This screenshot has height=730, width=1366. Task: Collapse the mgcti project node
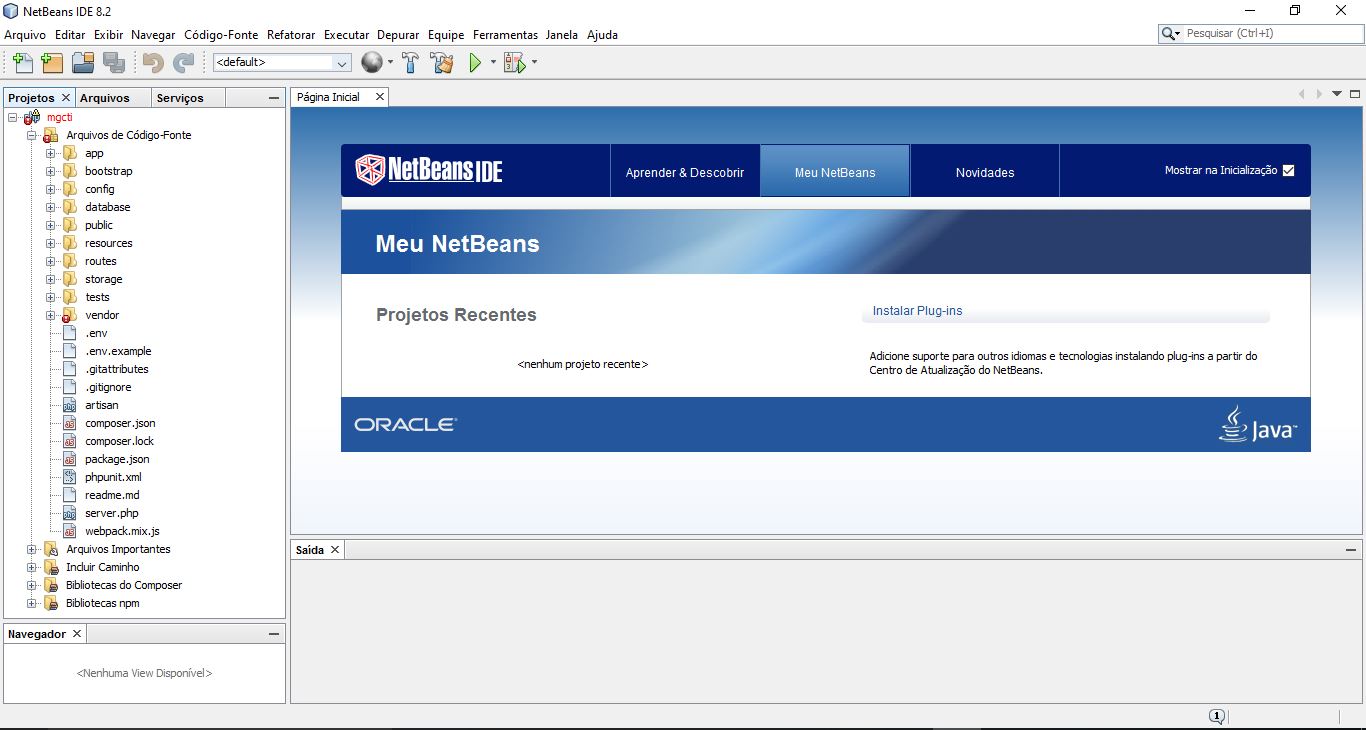[13, 117]
